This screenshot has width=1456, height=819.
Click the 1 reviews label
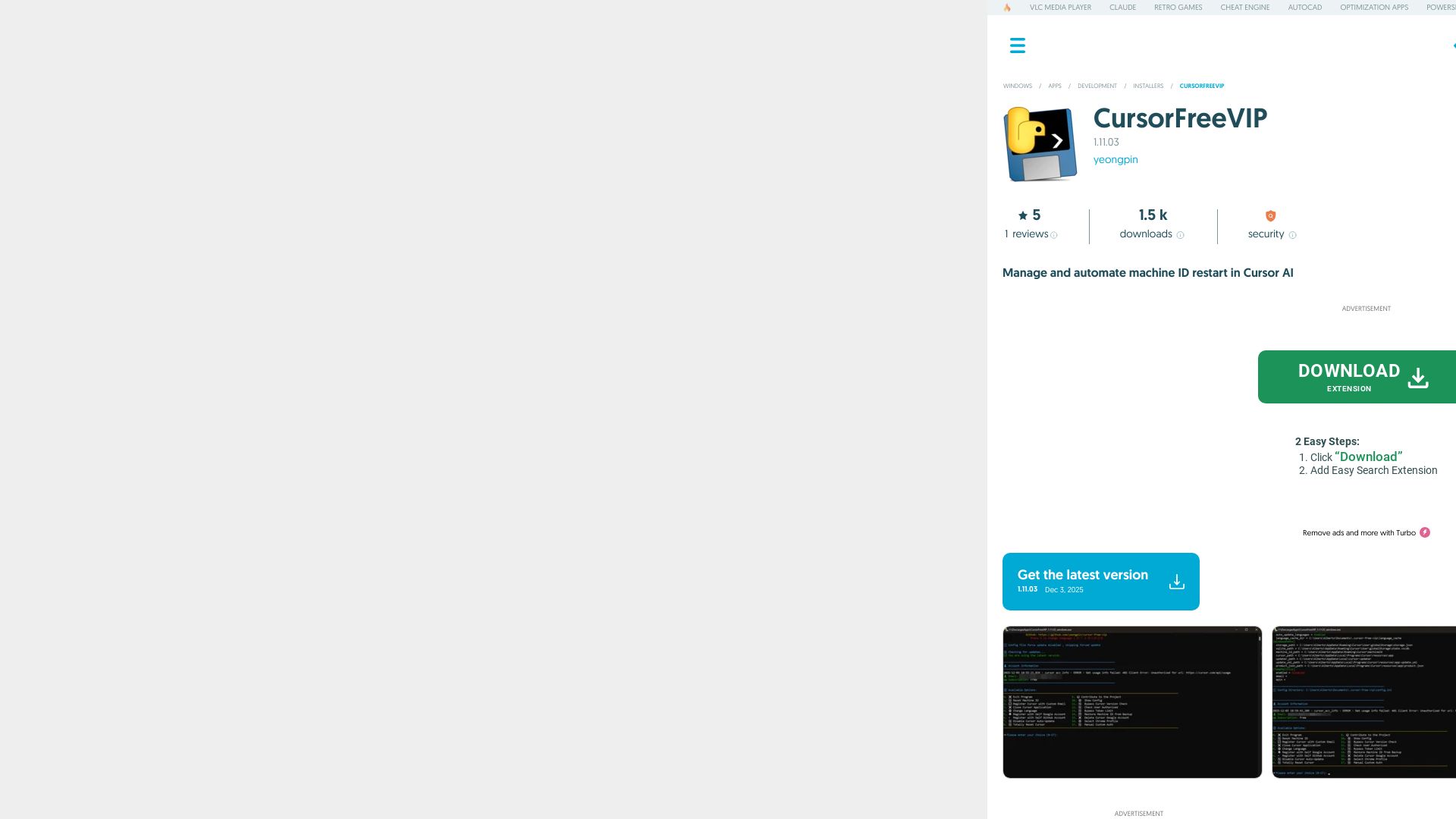click(x=1026, y=234)
